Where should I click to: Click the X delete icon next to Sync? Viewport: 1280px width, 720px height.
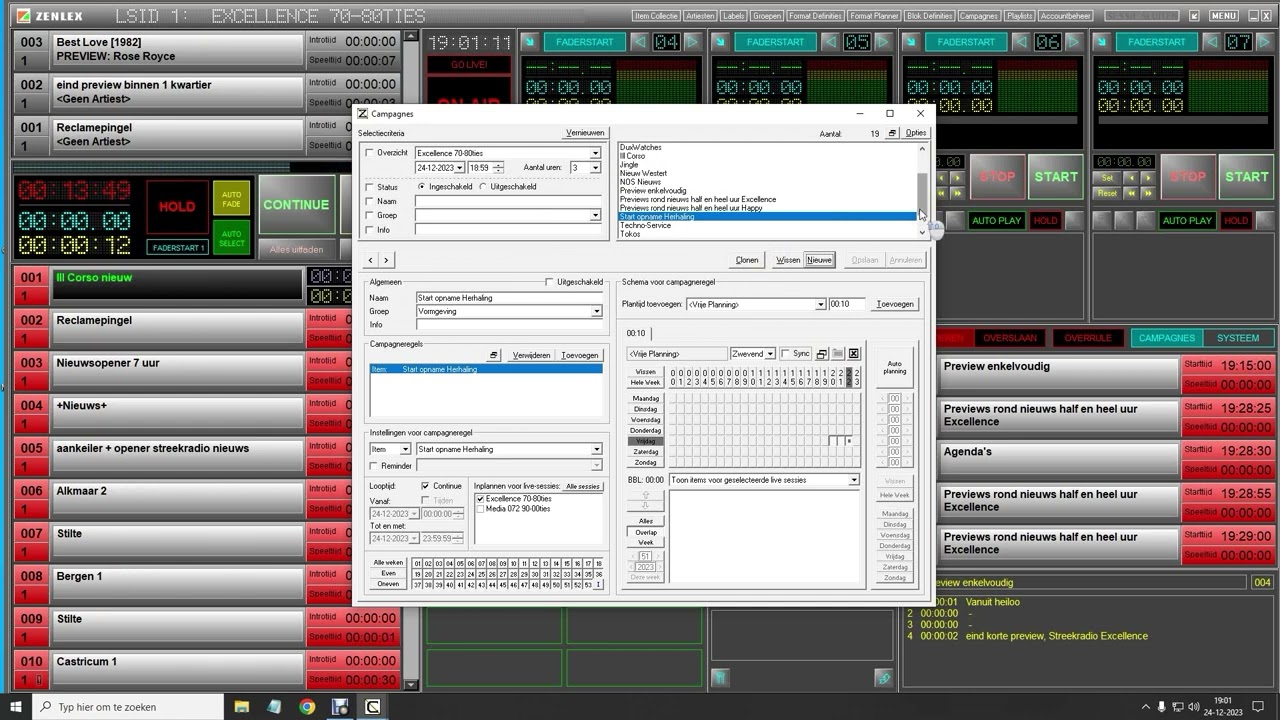coord(854,354)
